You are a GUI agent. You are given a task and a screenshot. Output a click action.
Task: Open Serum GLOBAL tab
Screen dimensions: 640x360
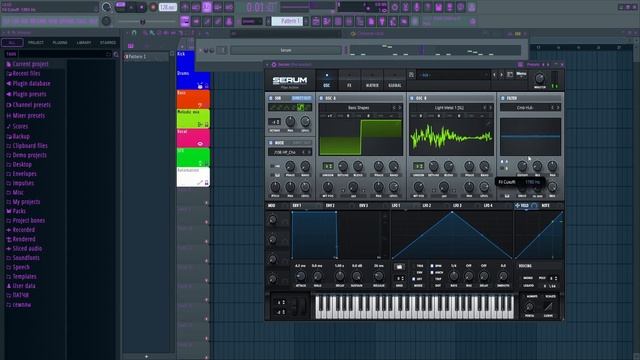395,80
